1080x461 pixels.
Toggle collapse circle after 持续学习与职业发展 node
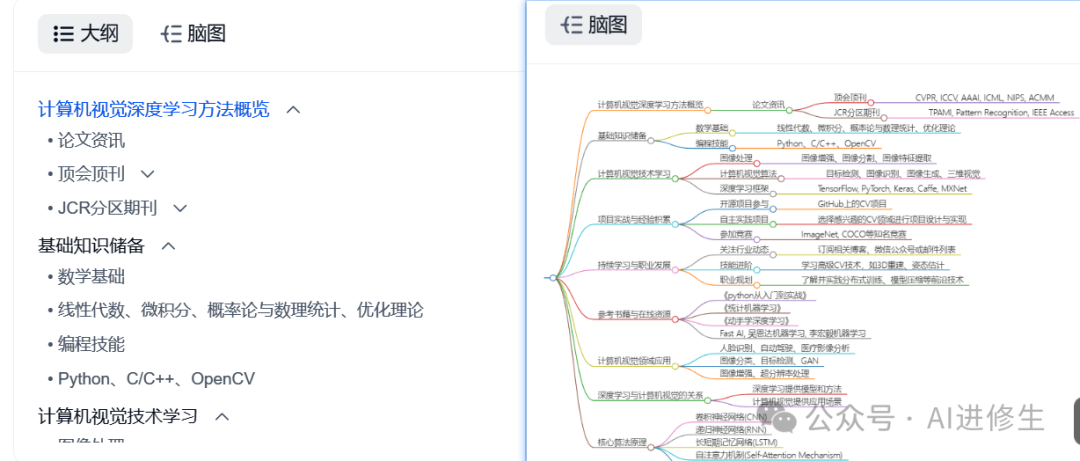pos(675,269)
